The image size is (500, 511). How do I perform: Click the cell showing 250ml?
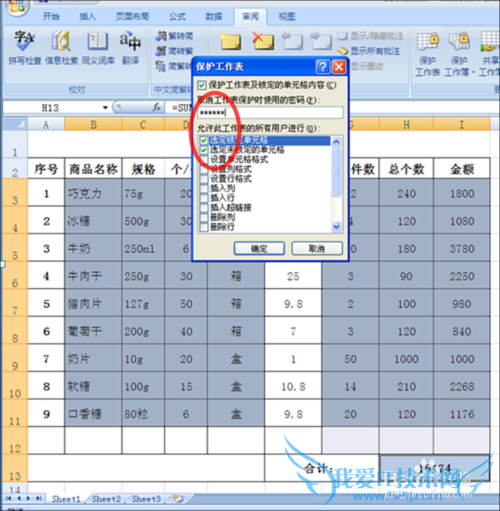(x=143, y=248)
